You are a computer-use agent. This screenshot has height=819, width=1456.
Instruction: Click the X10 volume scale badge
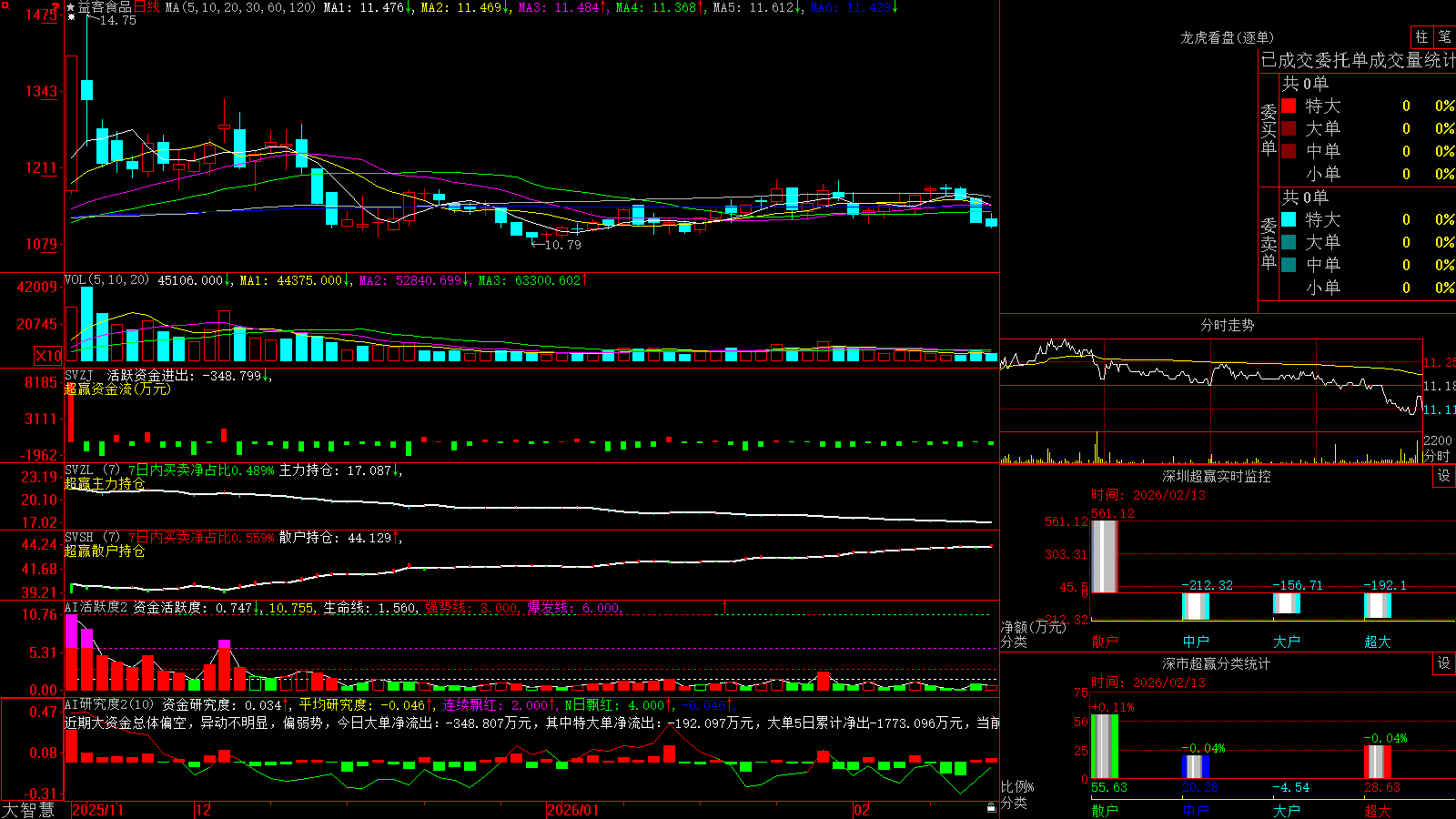(x=49, y=356)
